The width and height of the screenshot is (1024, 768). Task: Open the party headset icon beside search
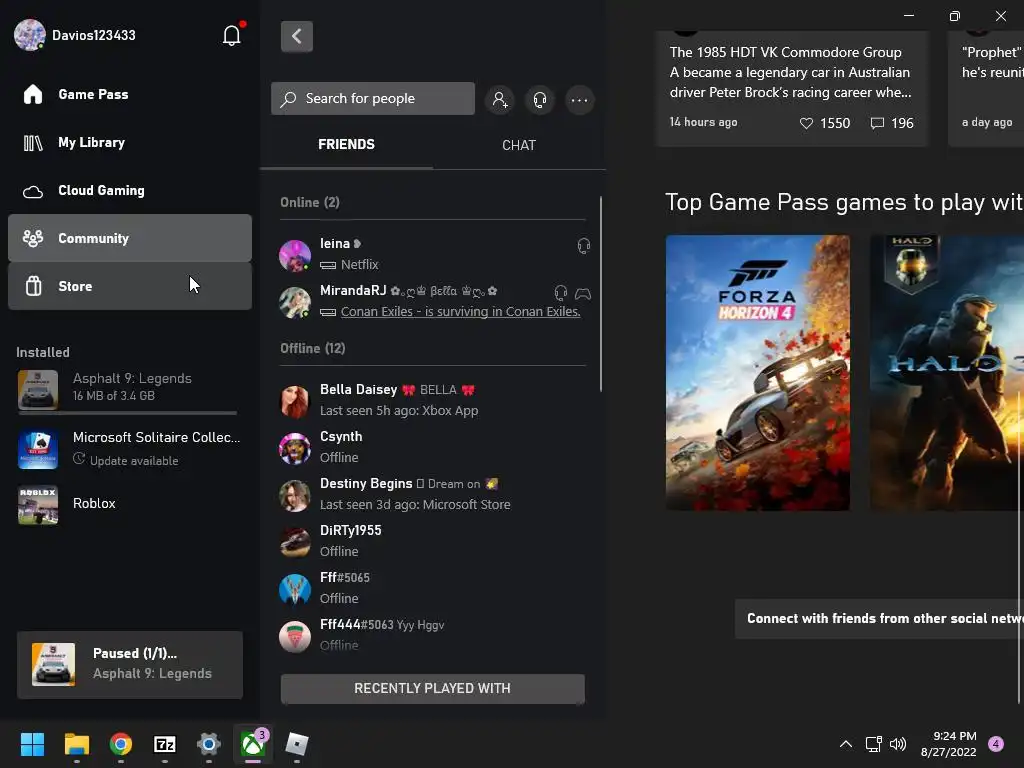point(539,99)
